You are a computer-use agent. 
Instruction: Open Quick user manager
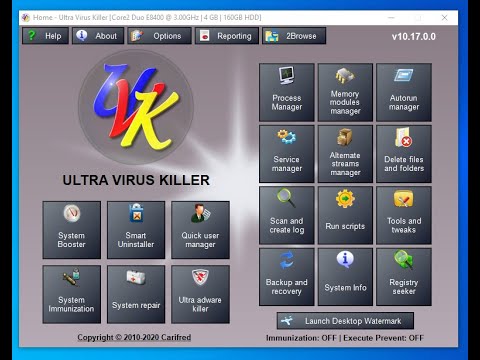(200, 230)
